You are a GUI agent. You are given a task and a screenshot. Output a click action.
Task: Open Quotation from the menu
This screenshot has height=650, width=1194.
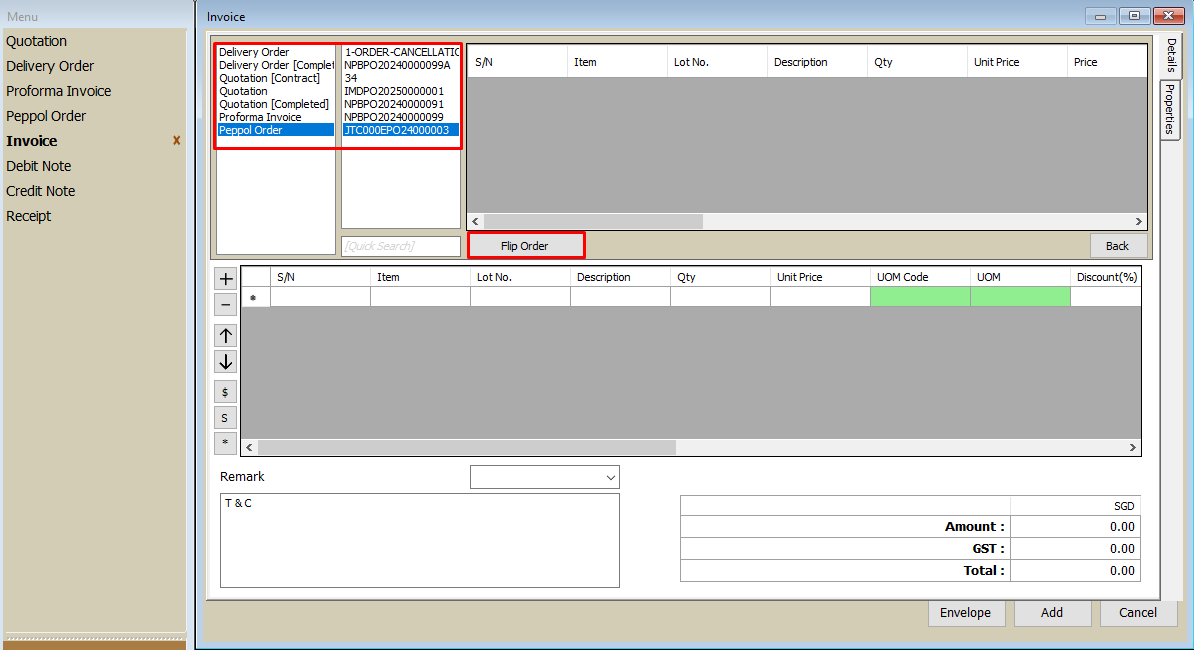37,41
